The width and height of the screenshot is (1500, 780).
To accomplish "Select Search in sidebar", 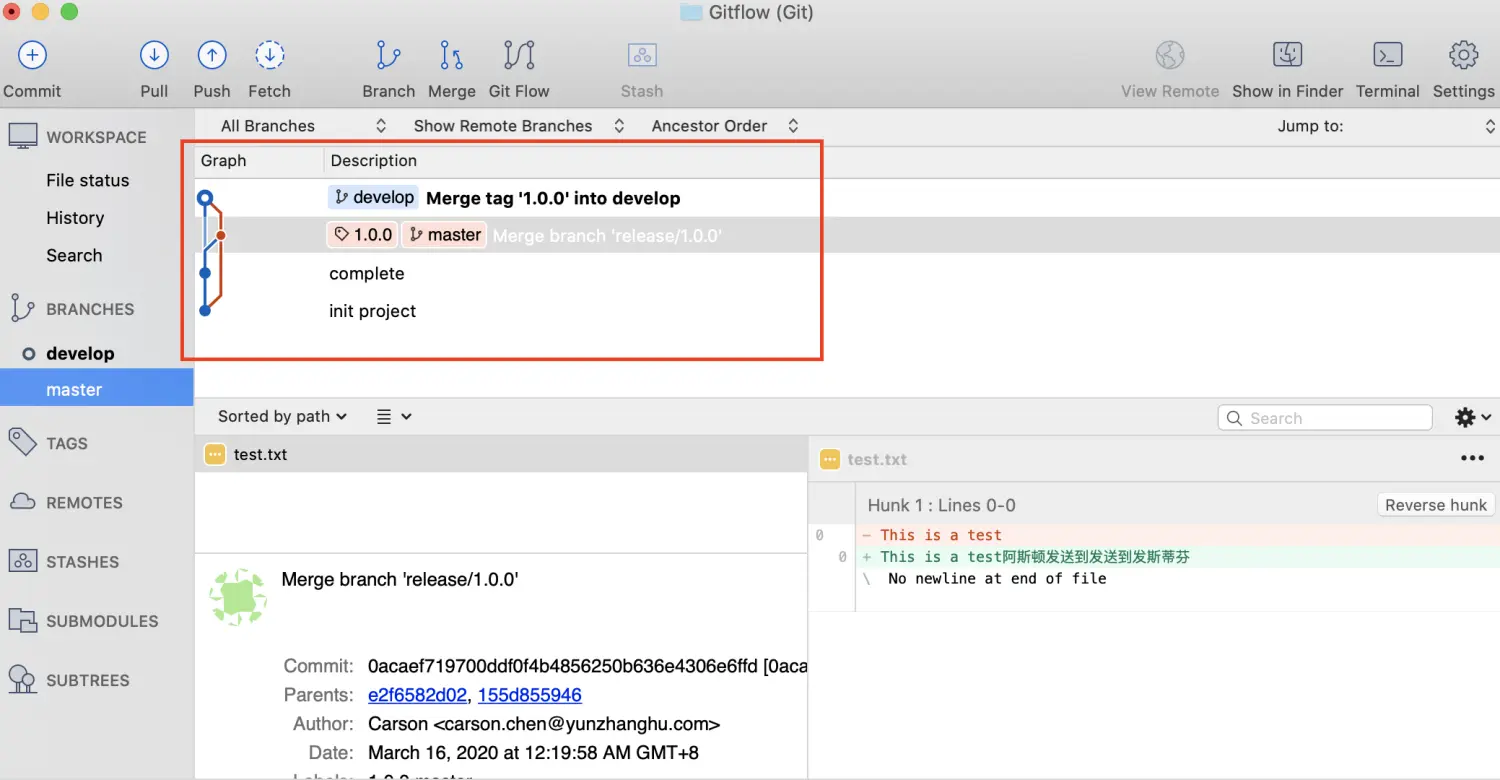I will (x=74, y=255).
